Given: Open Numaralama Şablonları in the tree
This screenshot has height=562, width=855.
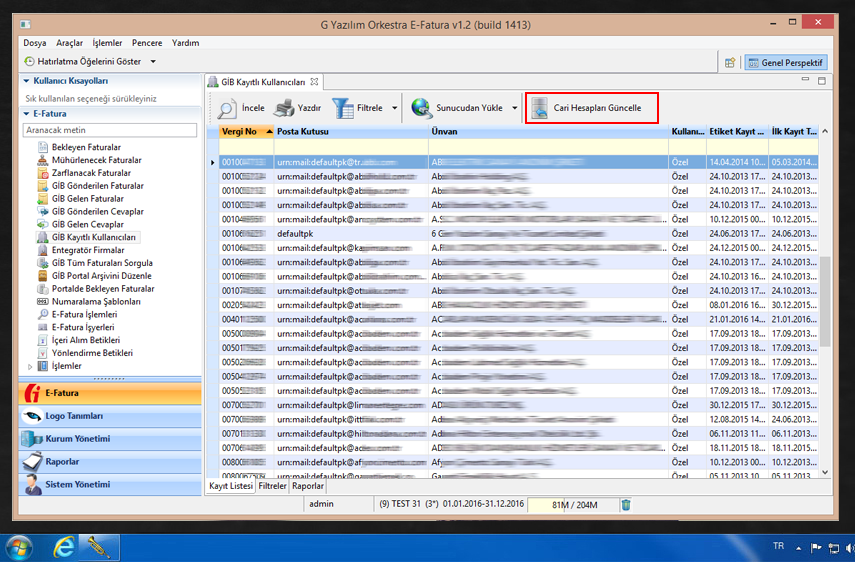Looking at the screenshot, I should pyautogui.click(x=96, y=301).
